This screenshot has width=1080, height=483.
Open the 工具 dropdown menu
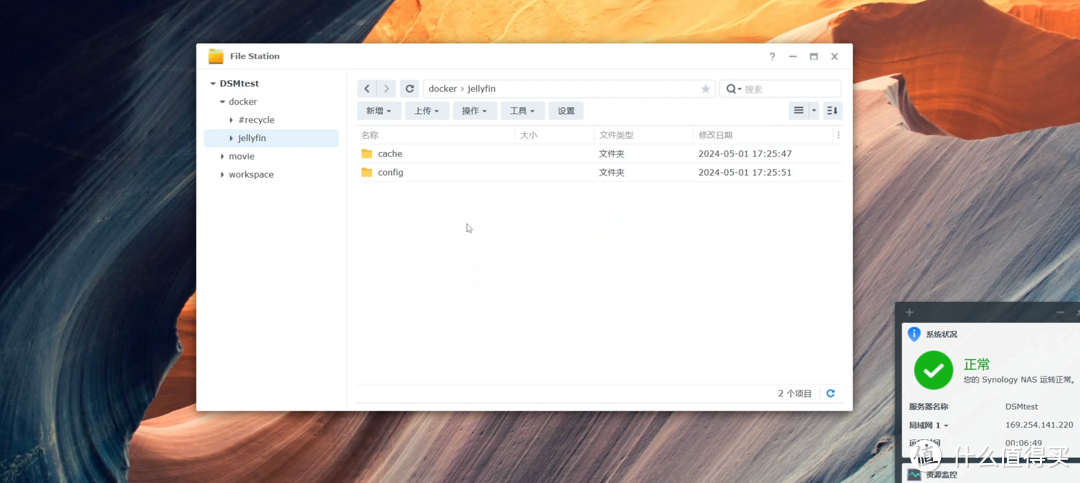pos(523,111)
